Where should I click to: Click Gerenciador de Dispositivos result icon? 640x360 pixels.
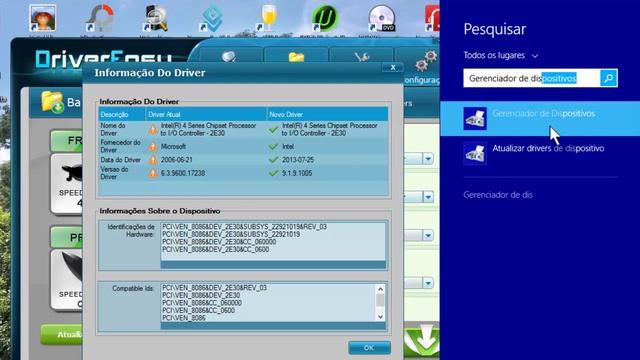pos(475,118)
